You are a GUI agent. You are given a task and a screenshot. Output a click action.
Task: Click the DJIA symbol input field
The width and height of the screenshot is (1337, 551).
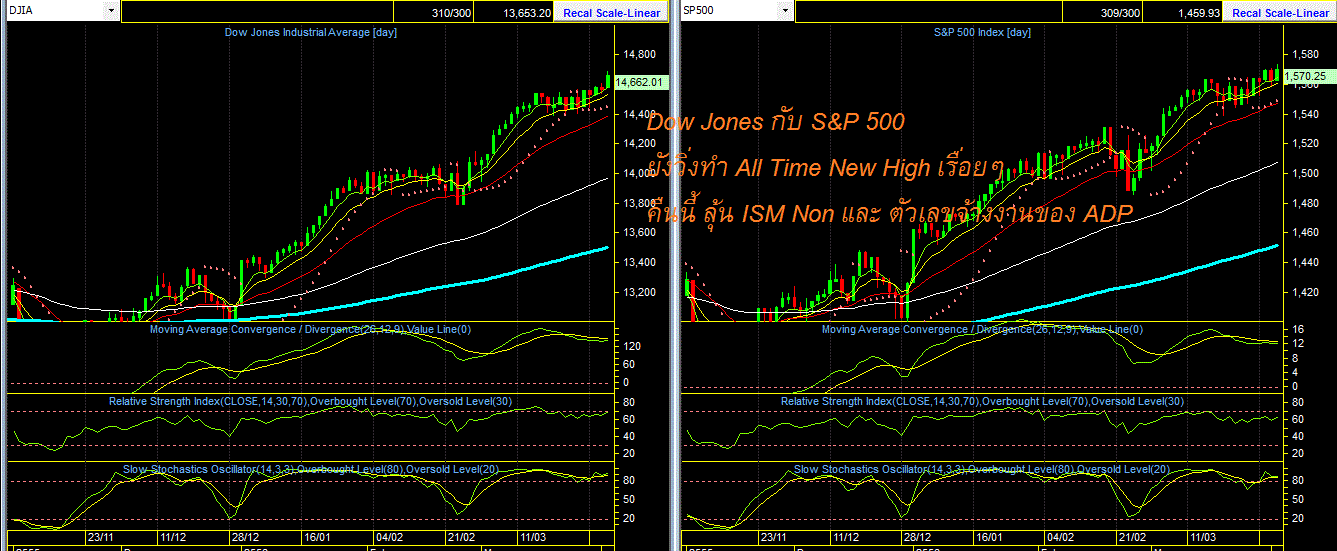[53, 11]
